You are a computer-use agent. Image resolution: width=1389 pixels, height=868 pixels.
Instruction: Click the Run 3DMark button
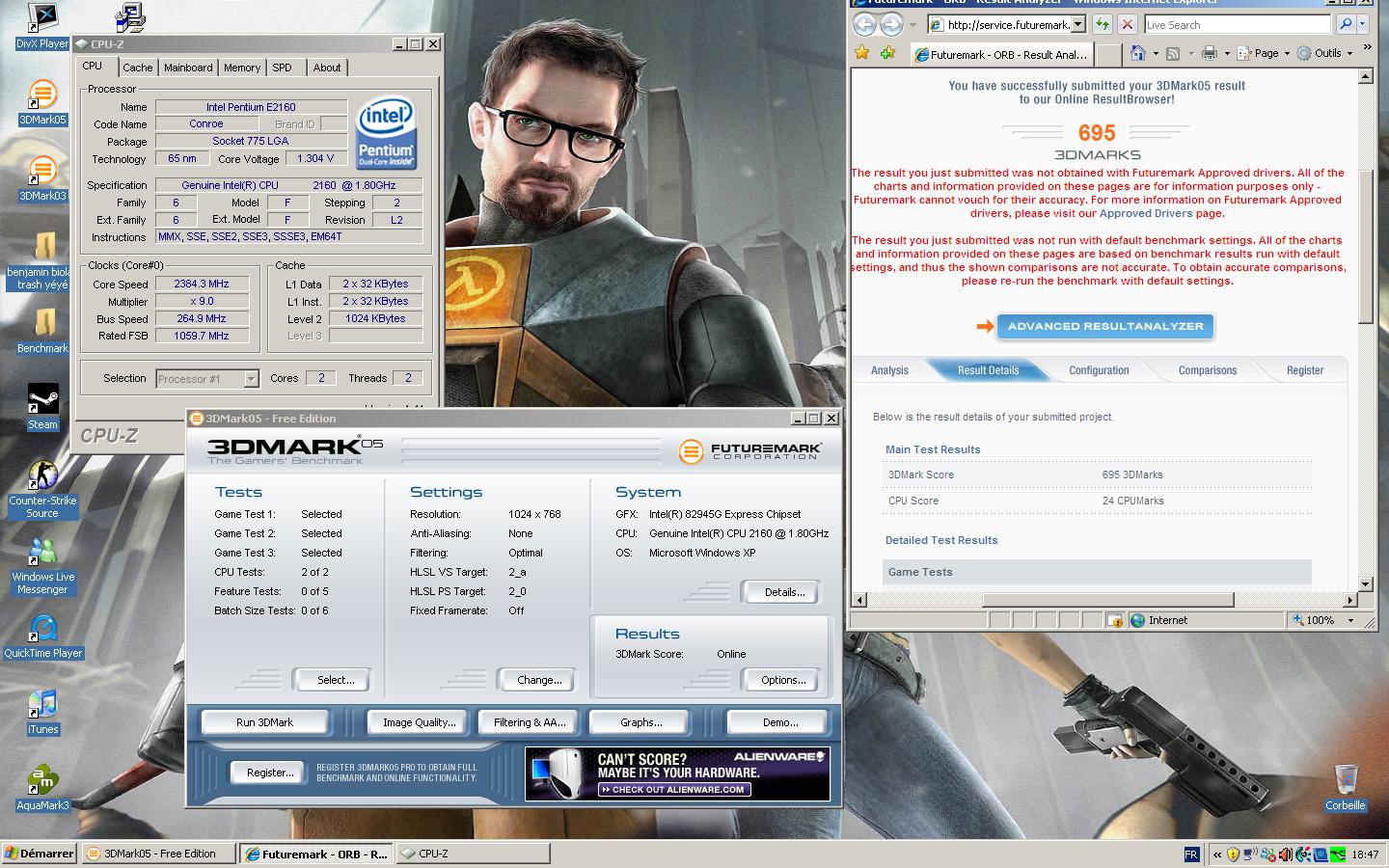click(x=264, y=722)
